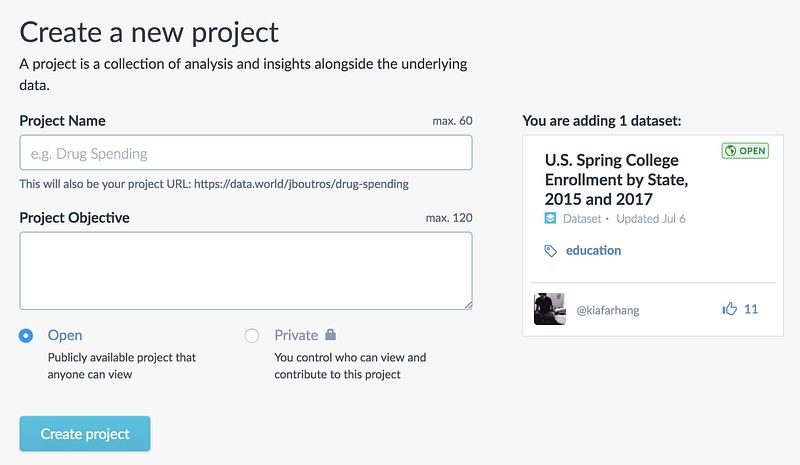
Task: Click the thumbs-up like icon
Action: click(729, 309)
